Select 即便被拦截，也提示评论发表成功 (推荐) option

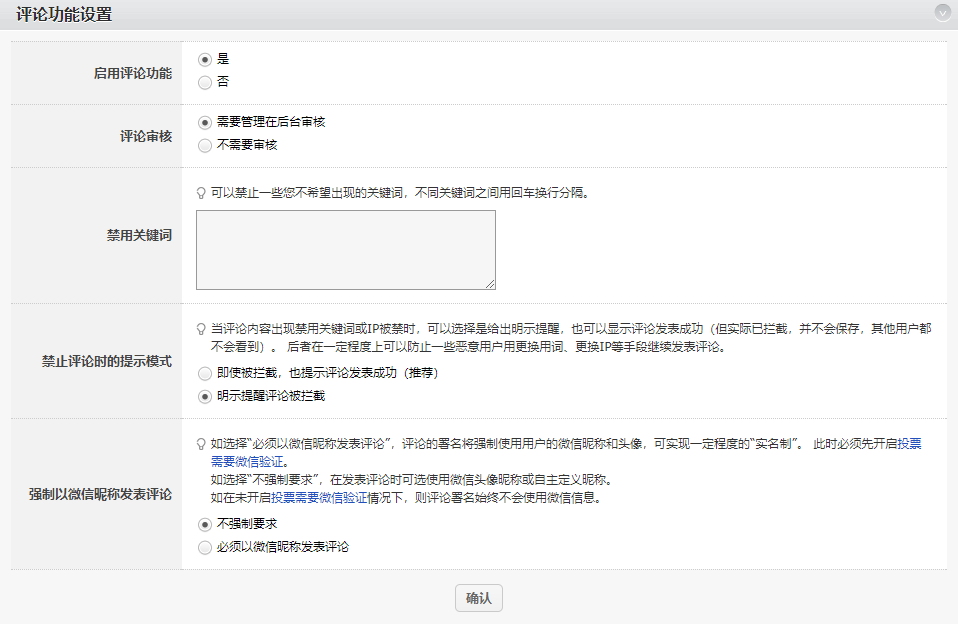[205, 373]
